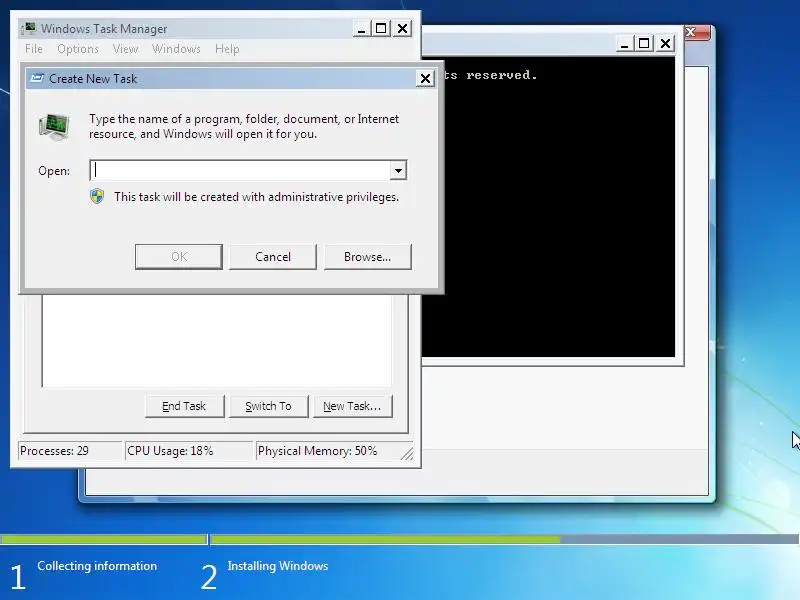Open the Help menu in Task Manager
This screenshot has width=800, height=600.
pyautogui.click(x=227, y=49)
